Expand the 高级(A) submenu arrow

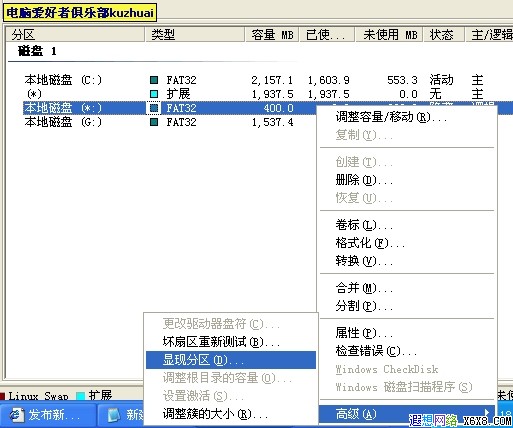[486, 413]
